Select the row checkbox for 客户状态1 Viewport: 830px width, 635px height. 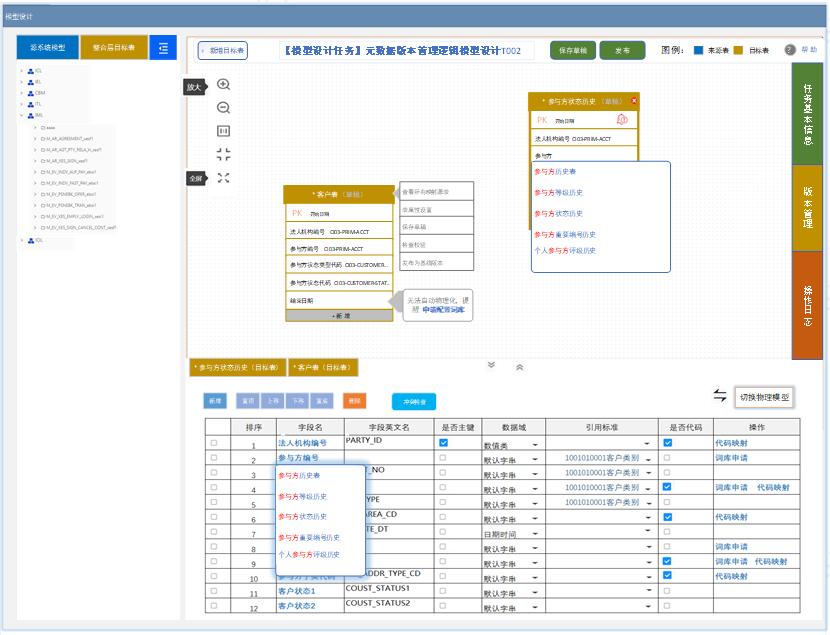tap(213, 590)
